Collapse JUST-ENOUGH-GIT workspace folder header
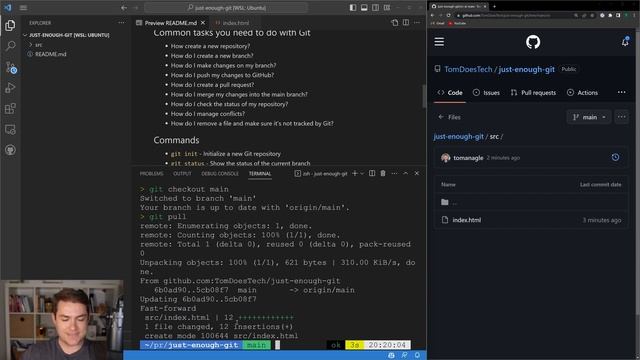Screen dimensions: 640x360 click(69, 35)
